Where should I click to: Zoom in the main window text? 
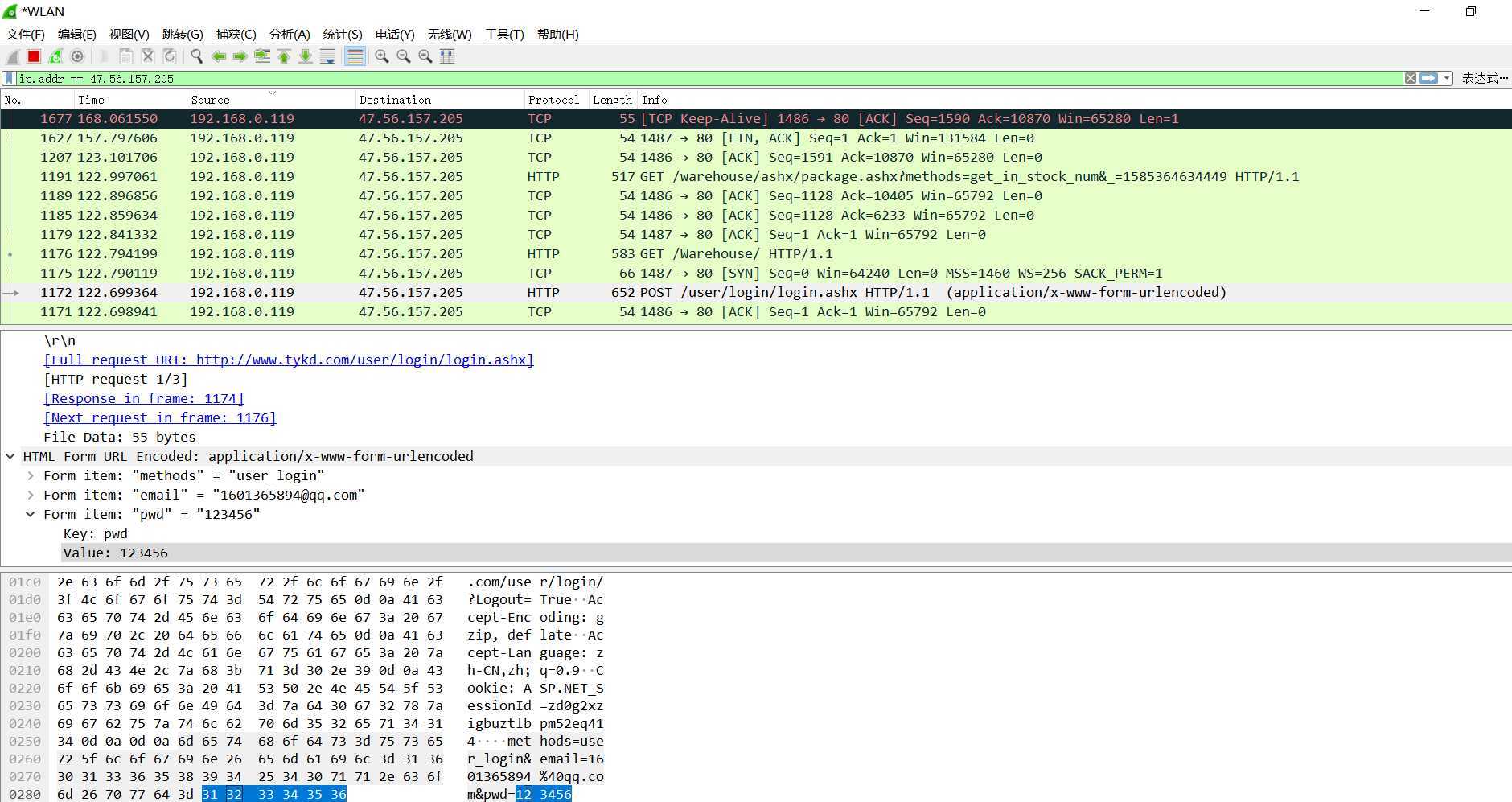click(x=382, y=56)
